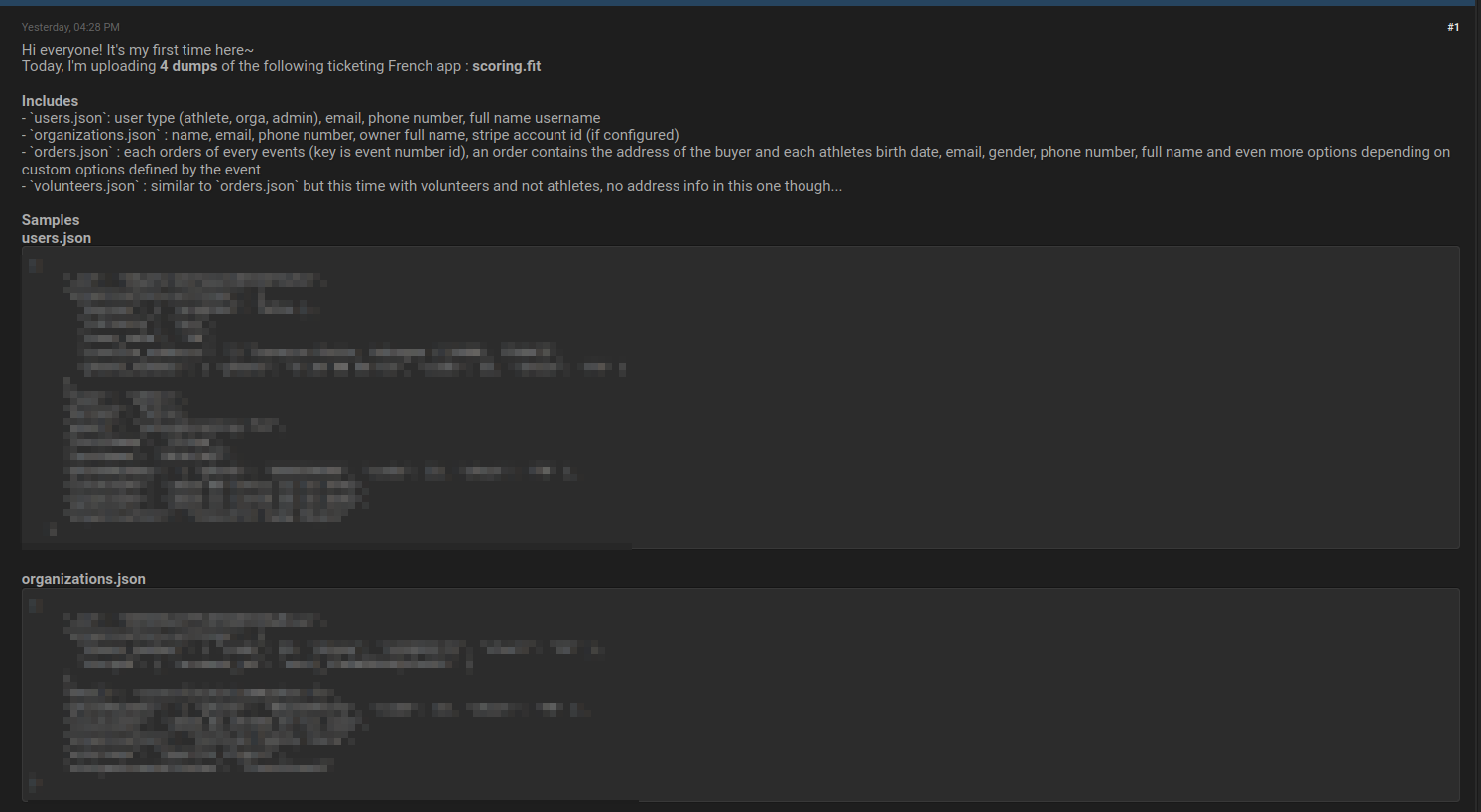The width and height of the screenshot is (1481, 812).
Task: Click the "Samples" heading
Action: point(51,220)
